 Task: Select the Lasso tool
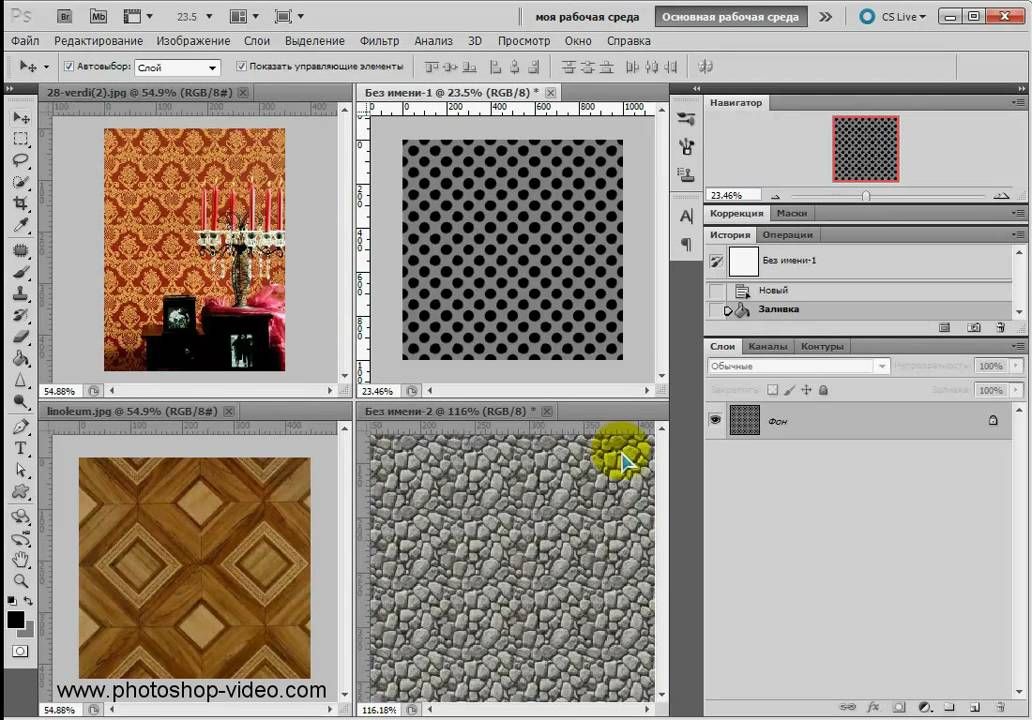(x=20, y=161)
